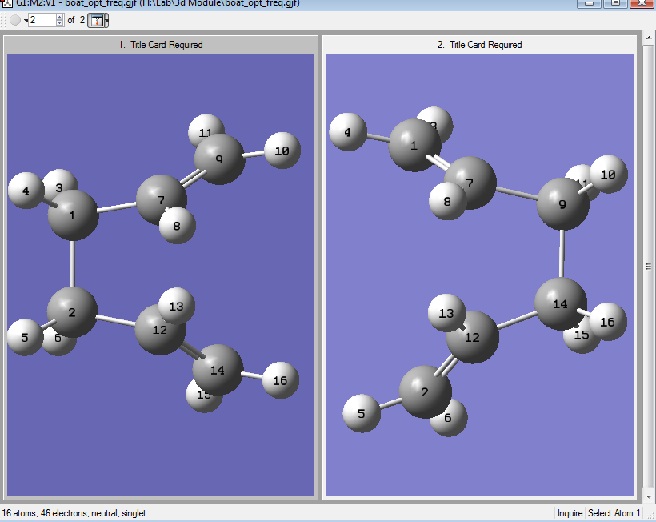This screenshot has width=656, height=522.
Task: Open the GaussView window icon menu
Action: point(7,3)
